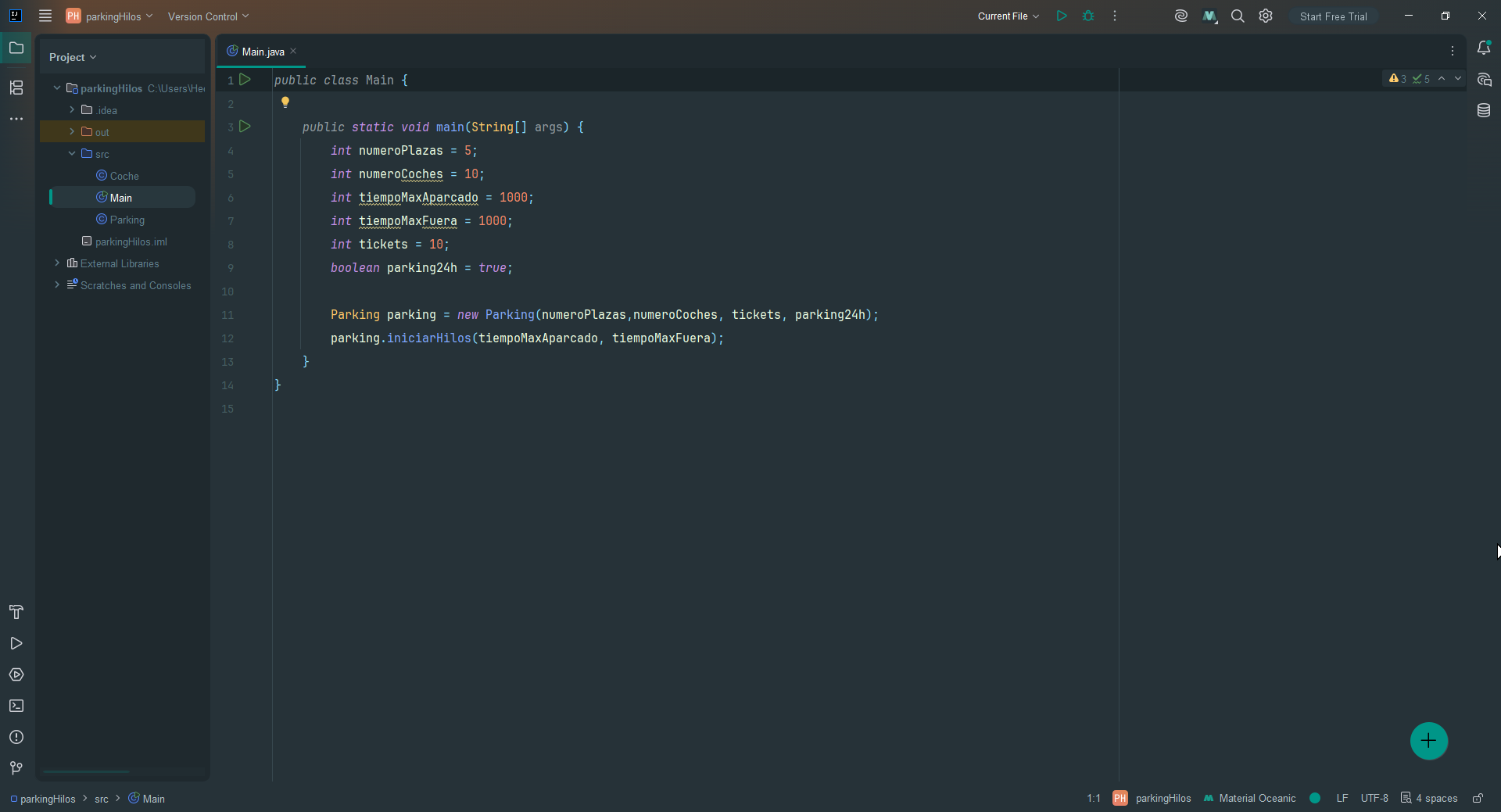Expand the External Libraries node

click(x=57, y=263)
